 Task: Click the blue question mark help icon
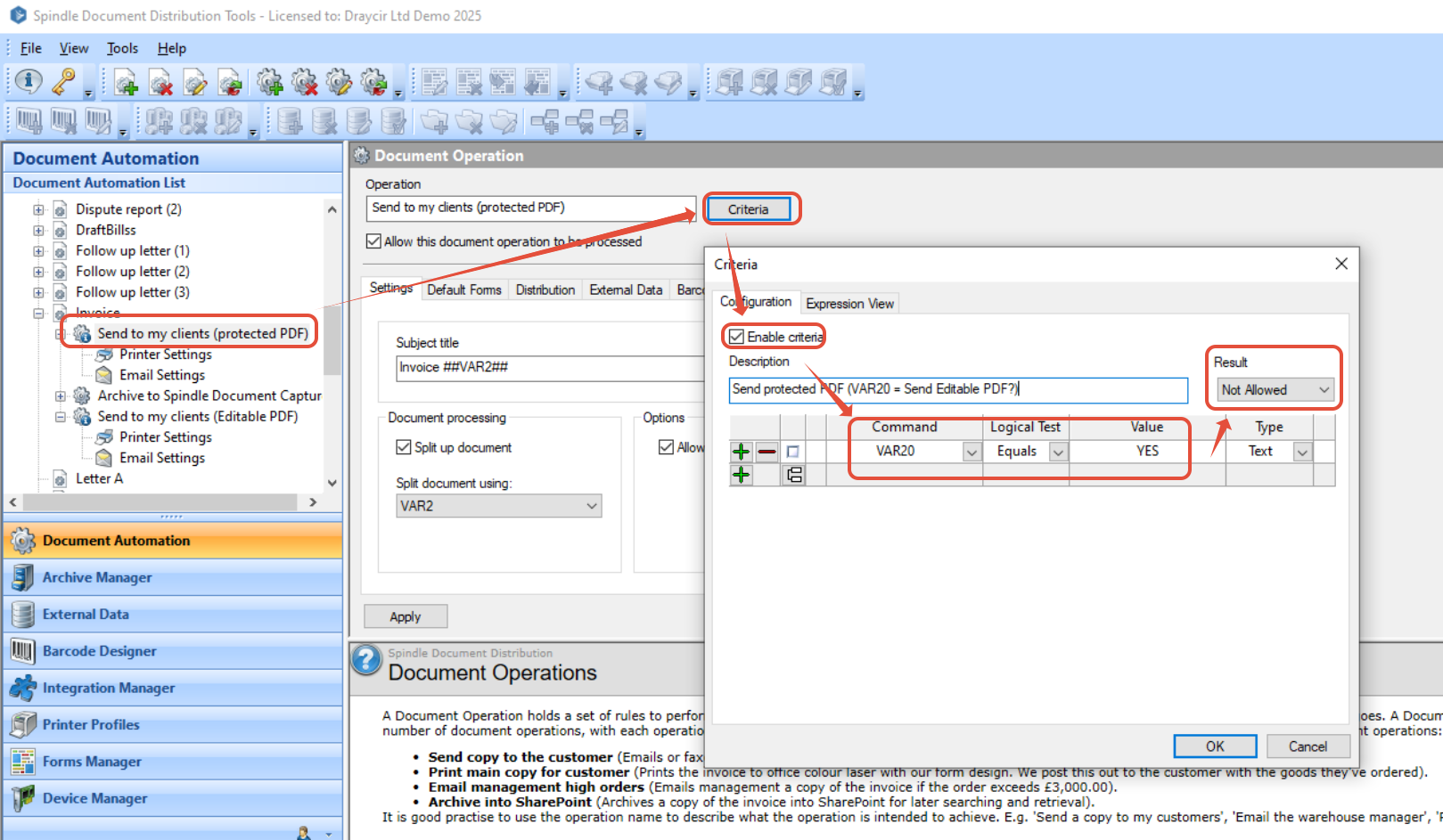coord(366,660)
